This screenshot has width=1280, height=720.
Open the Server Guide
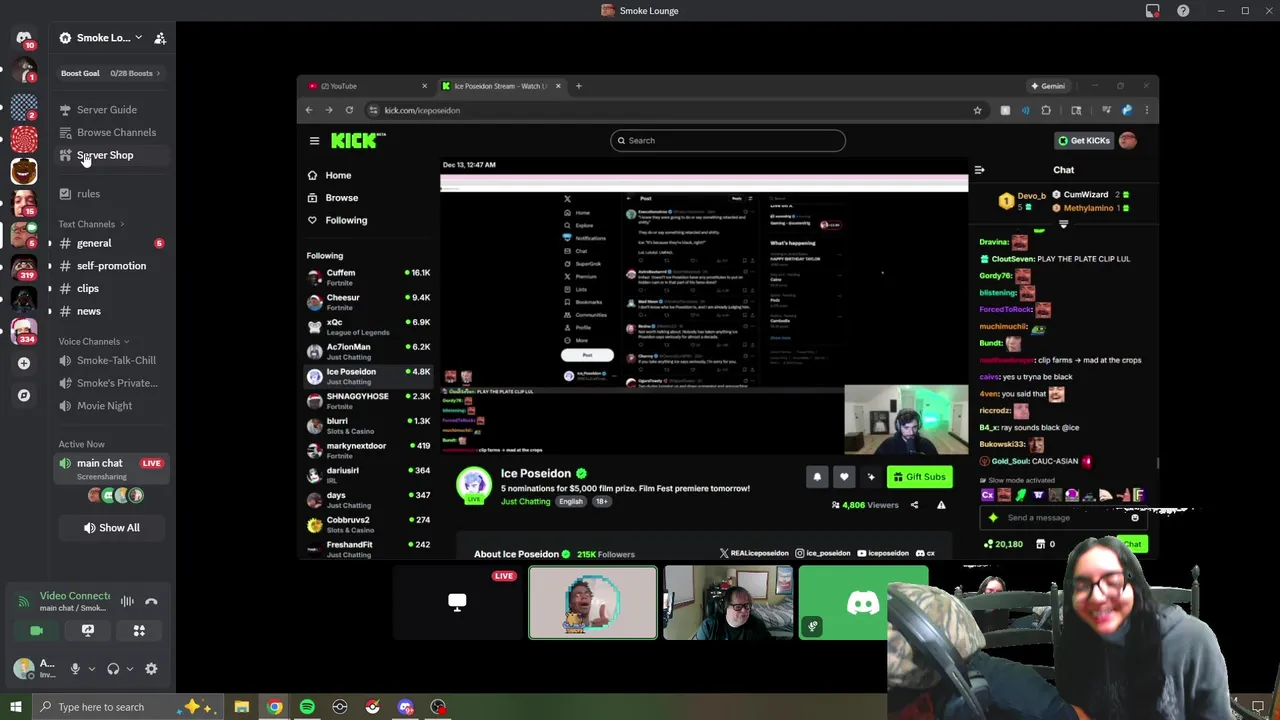coord(107,110)
